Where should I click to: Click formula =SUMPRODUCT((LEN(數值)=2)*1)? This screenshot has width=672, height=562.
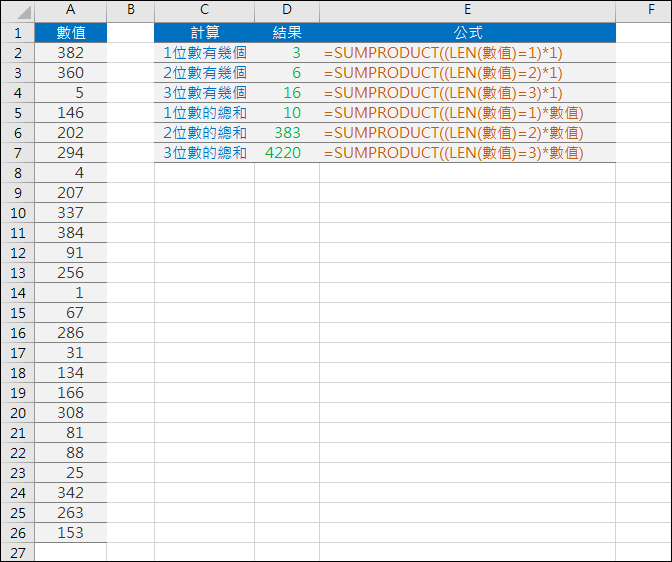468,73
